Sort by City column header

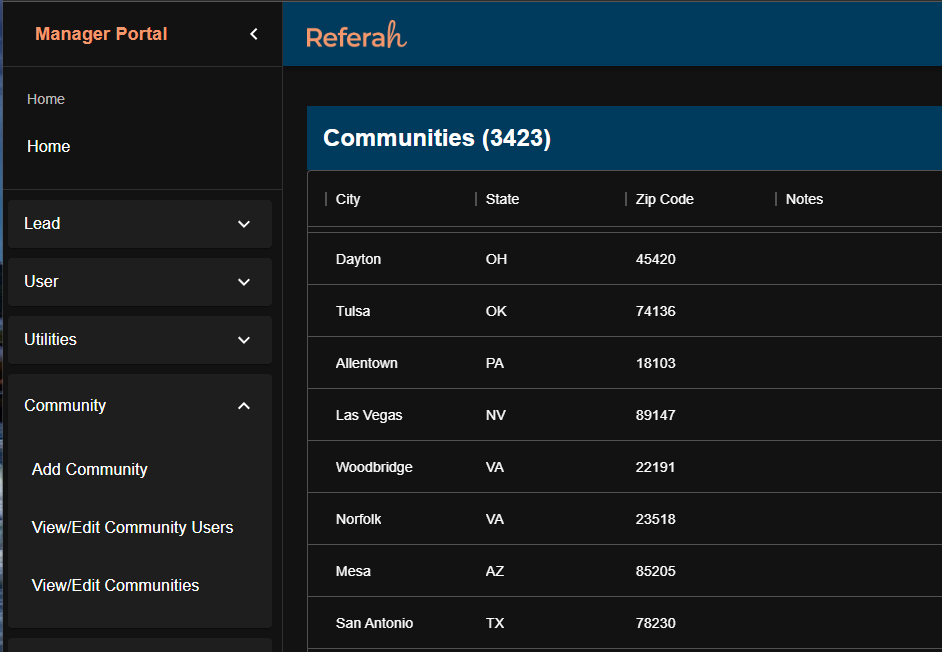coord(348,199)
